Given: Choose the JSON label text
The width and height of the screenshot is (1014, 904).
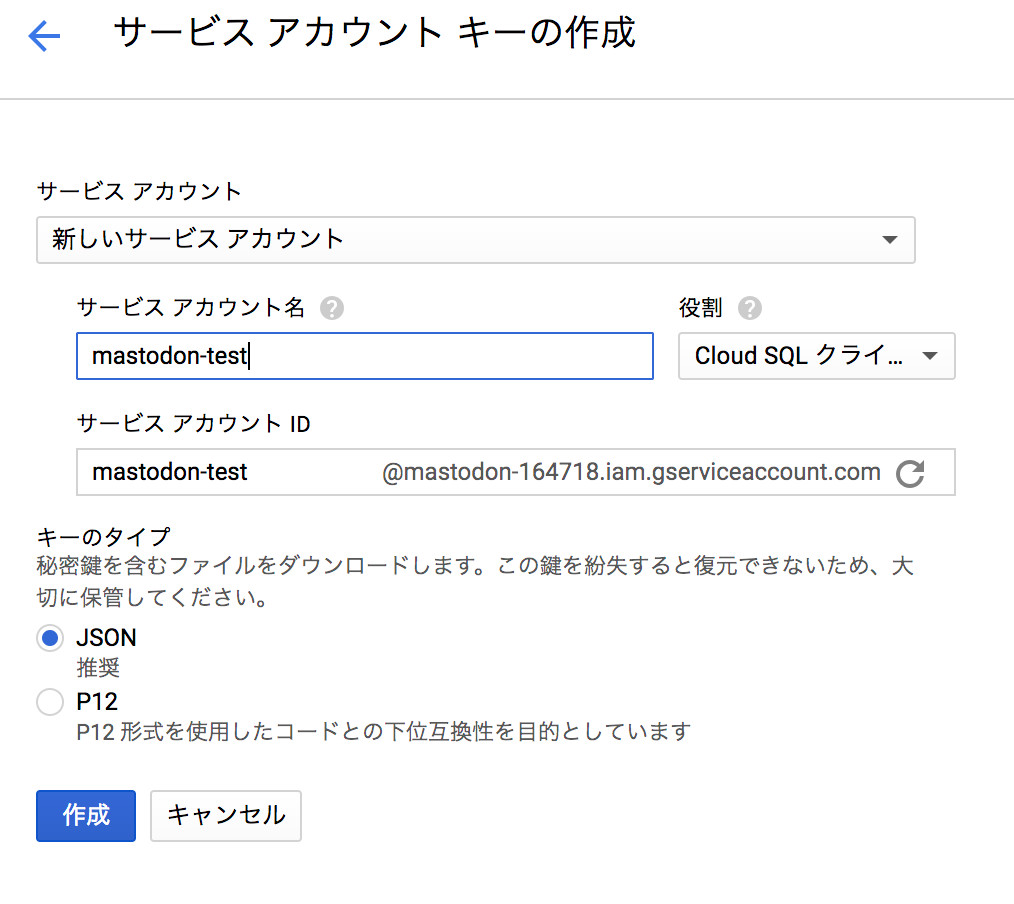Looking at the screenshot, I should [106, 638].
